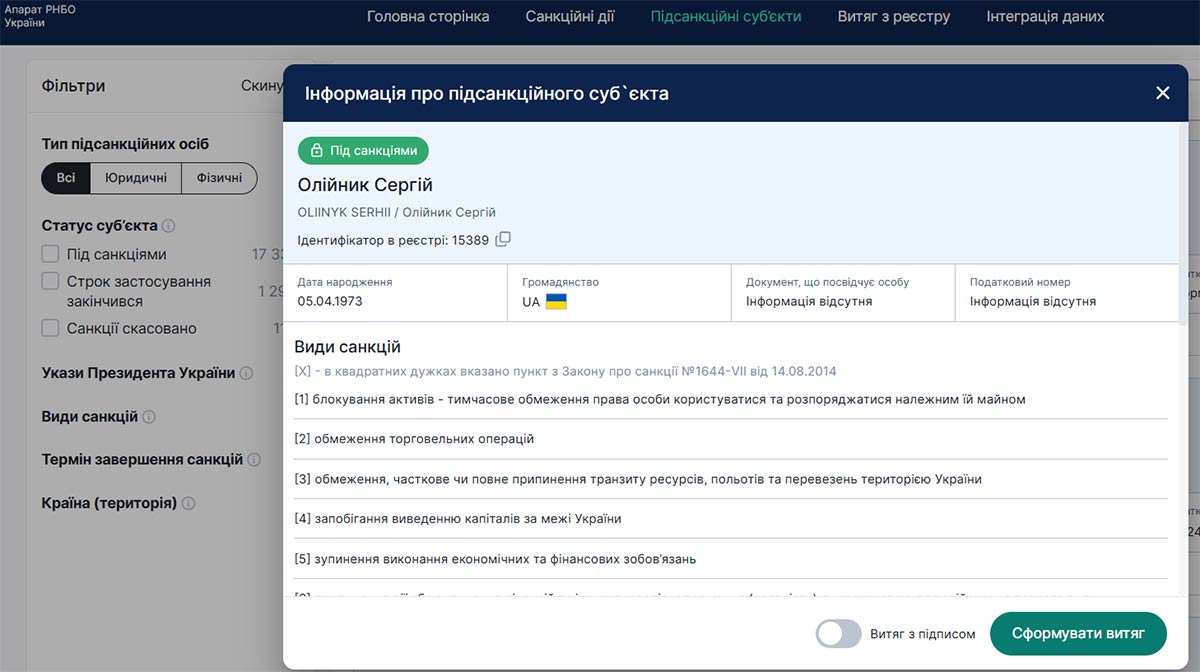Check the Під санкціями checkbox

pyautogui.click(x=51, y=254)
